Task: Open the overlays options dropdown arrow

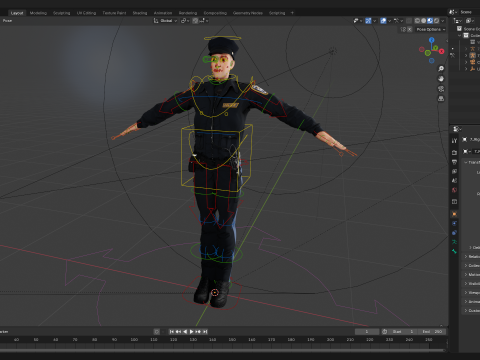Action: point(389,21)
